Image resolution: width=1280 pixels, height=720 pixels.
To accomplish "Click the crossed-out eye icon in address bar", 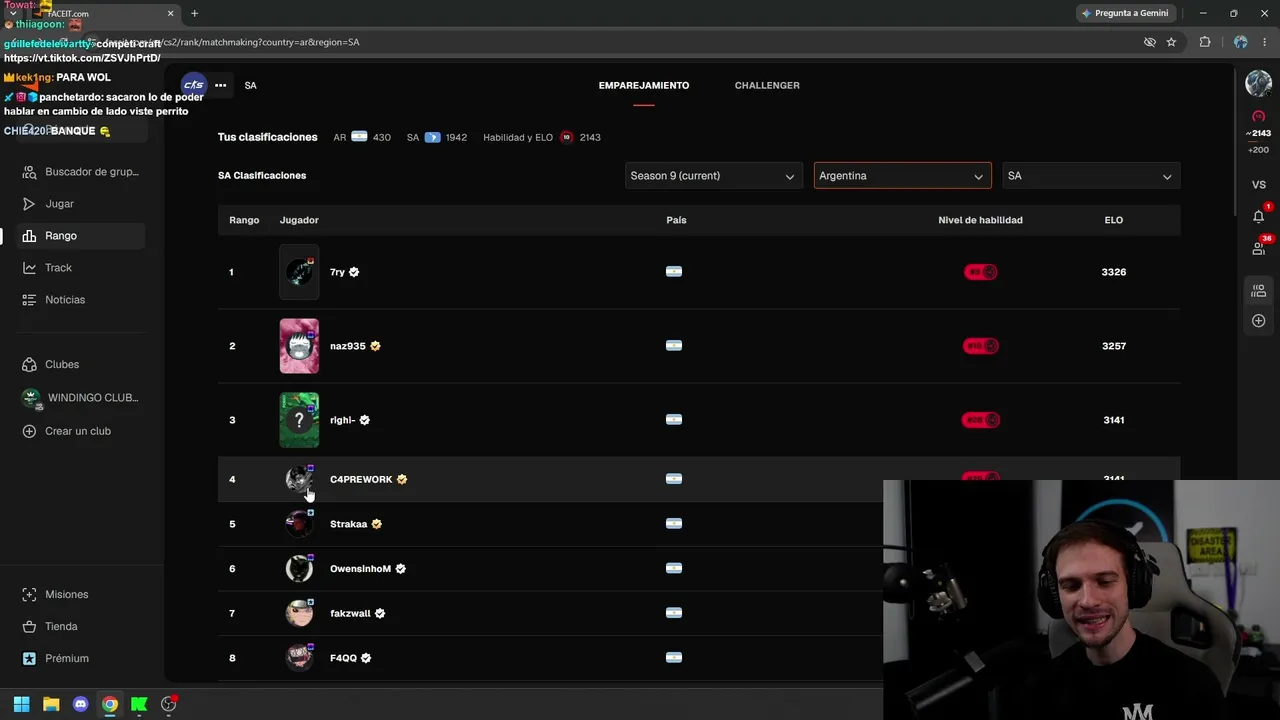I will point(1149,42).
